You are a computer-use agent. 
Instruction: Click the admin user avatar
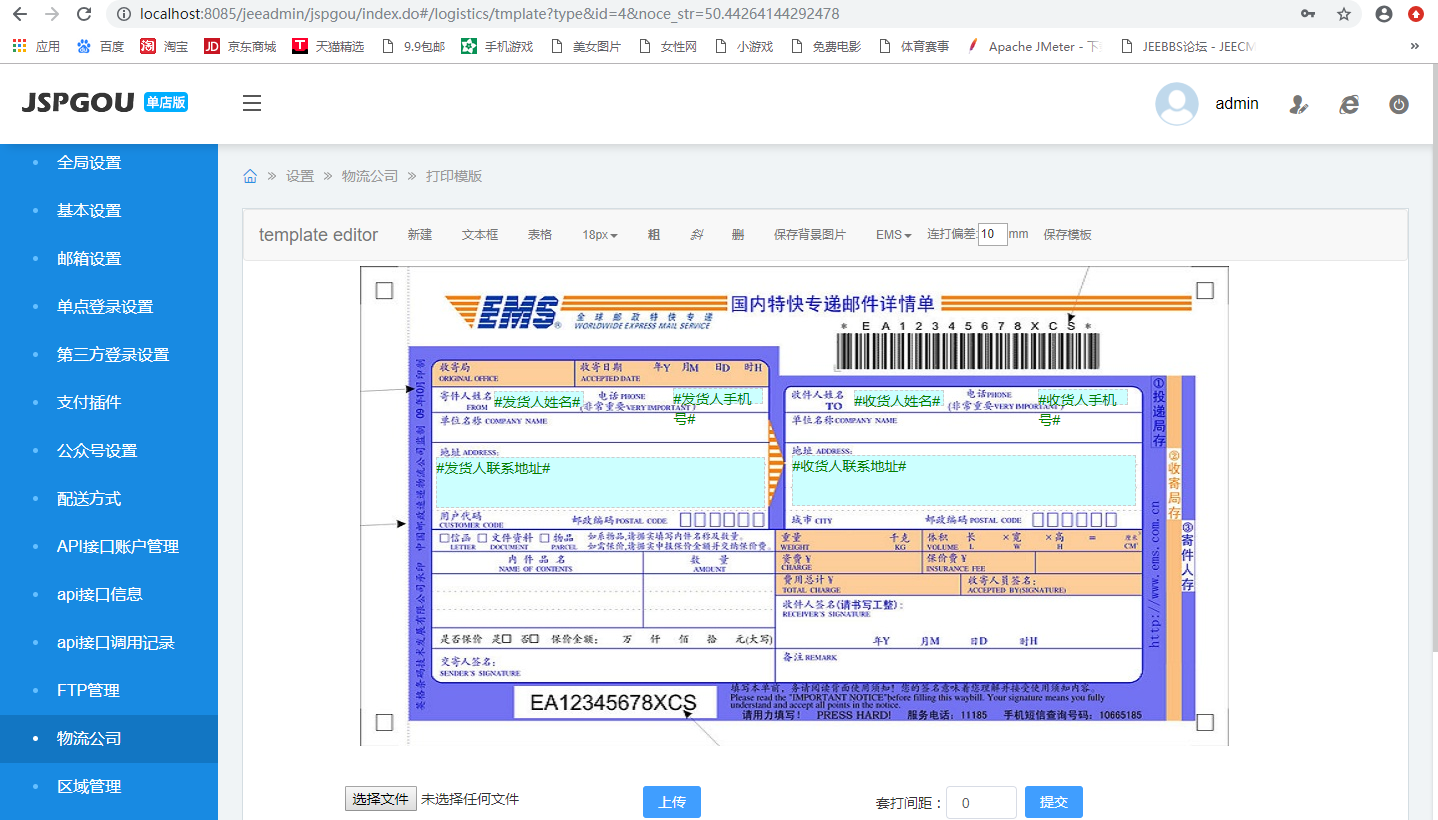(1177, 104)
